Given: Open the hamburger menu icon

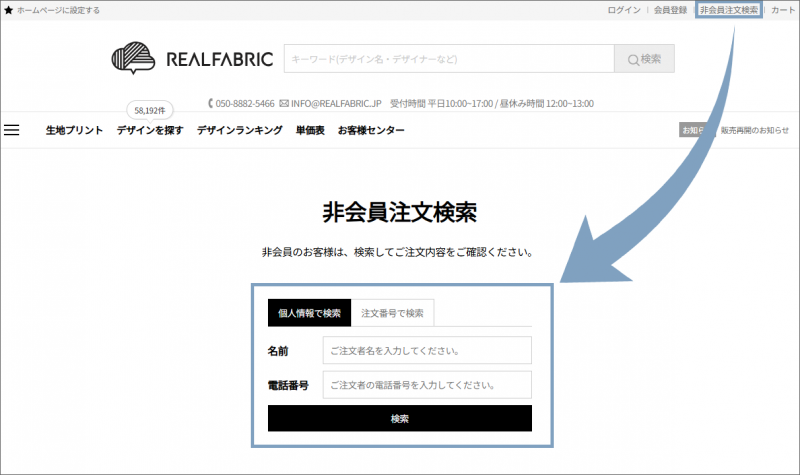Looking at the screenshot, I should click(x=12, y=130).
